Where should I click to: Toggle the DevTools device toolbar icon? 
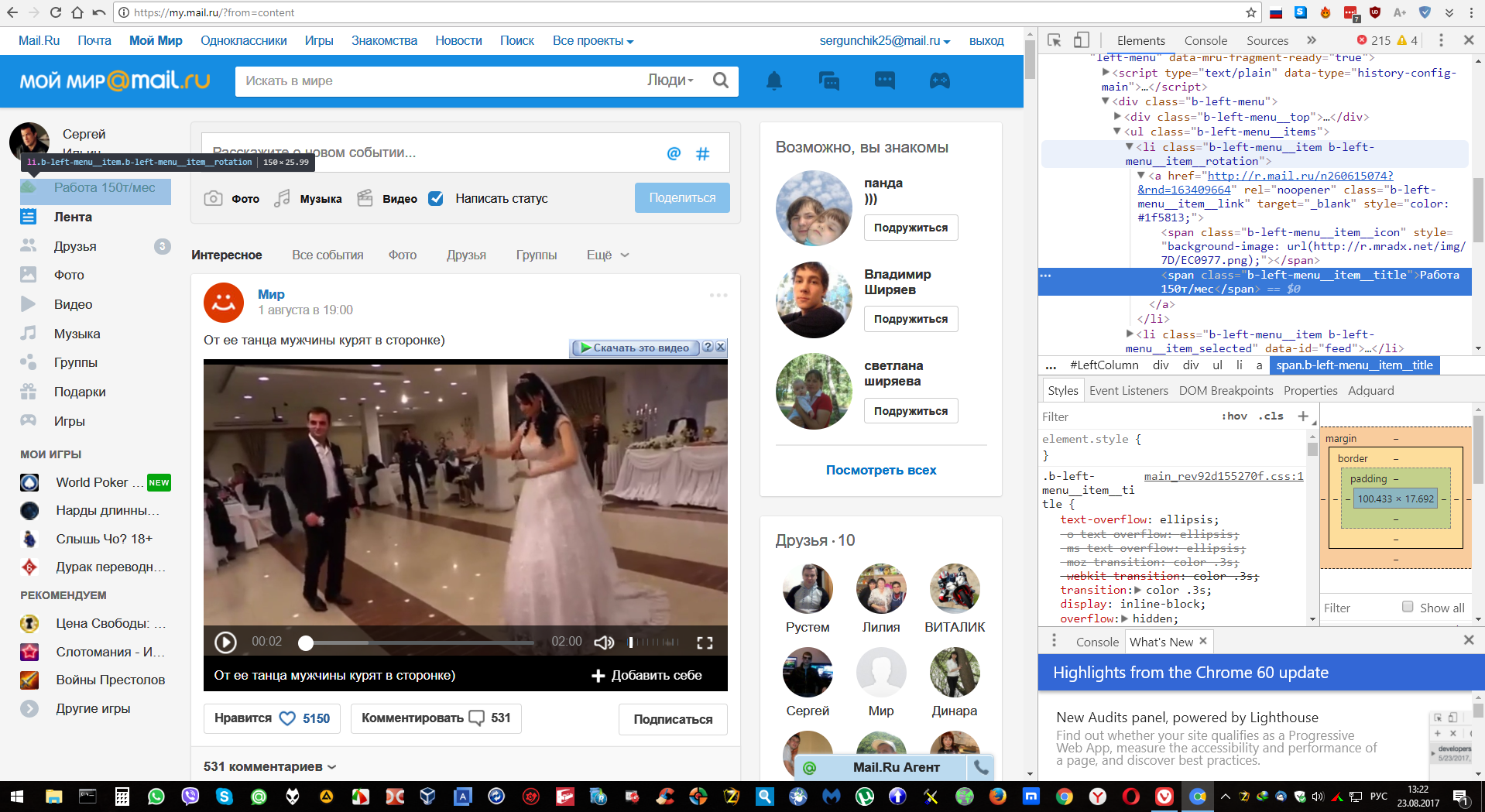click(1081, 40)
